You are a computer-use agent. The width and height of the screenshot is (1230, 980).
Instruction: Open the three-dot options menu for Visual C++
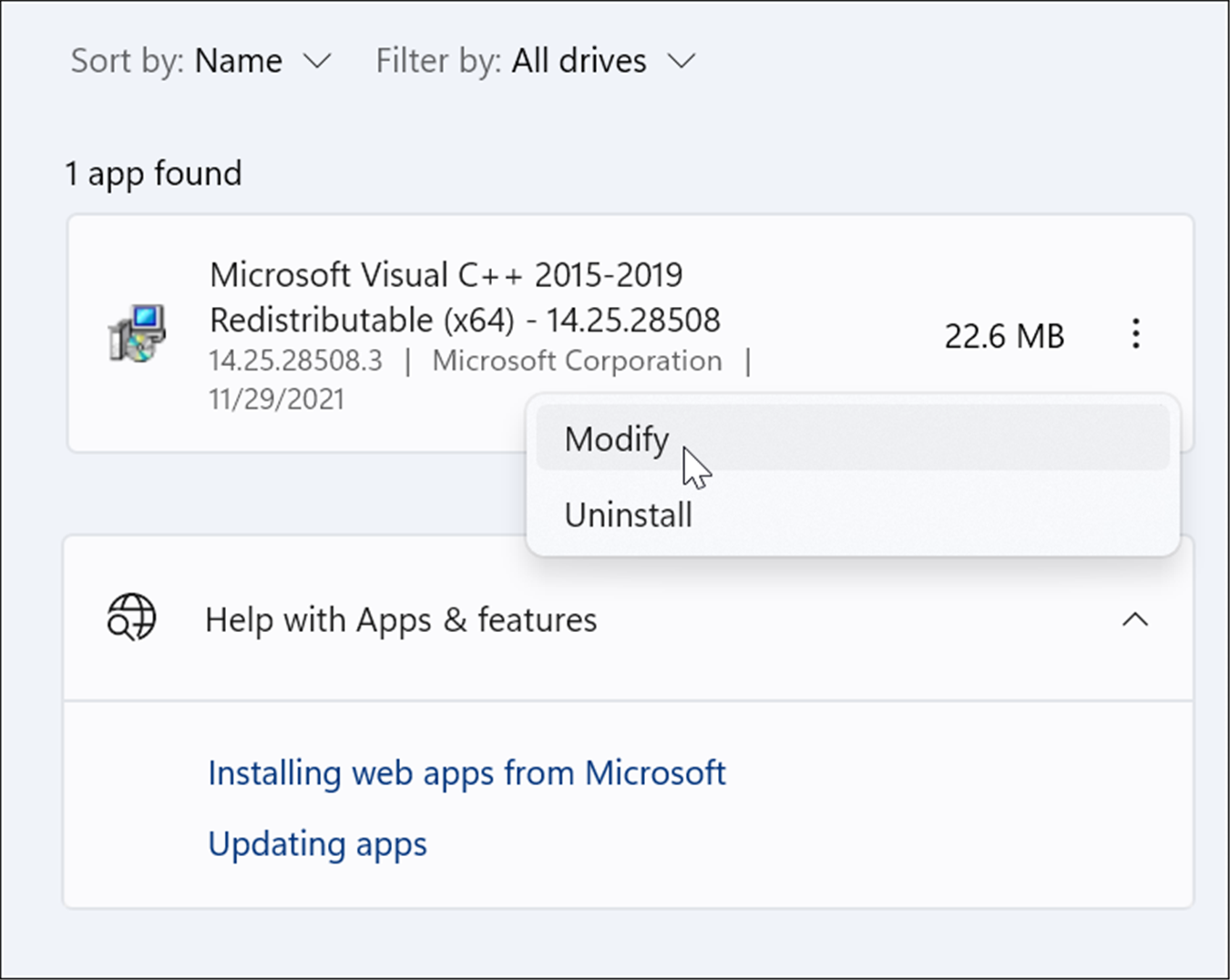click(1135, 335)
